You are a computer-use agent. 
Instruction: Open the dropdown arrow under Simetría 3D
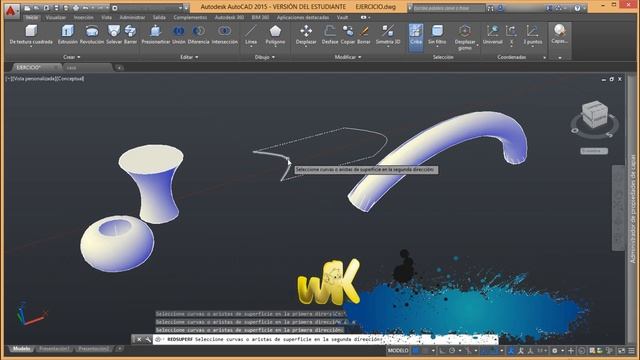(x=388, y=47)
